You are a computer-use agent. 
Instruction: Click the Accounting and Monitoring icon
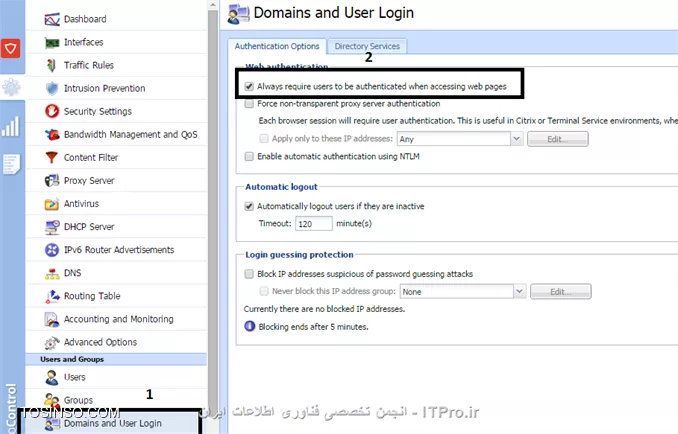tap(52, 319)
